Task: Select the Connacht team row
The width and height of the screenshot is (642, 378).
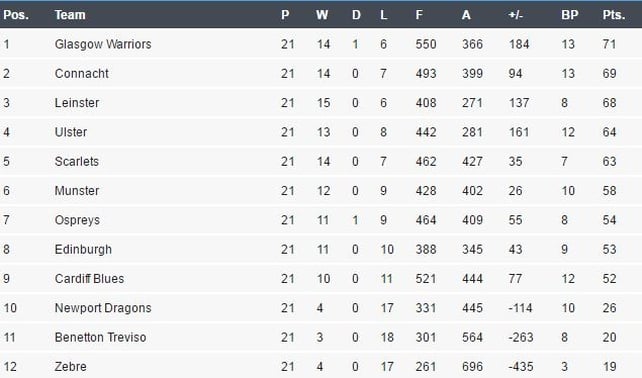Action: pos(321,74)
